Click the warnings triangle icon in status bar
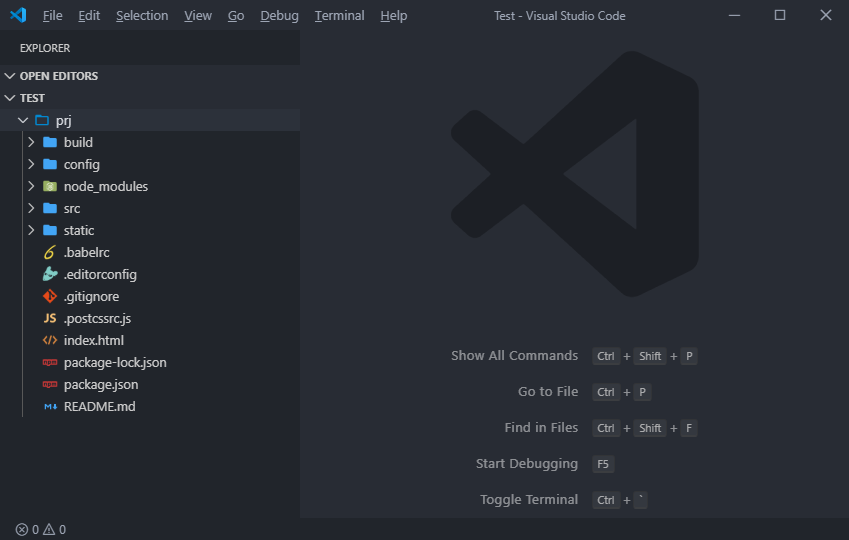 click(49, 529)
